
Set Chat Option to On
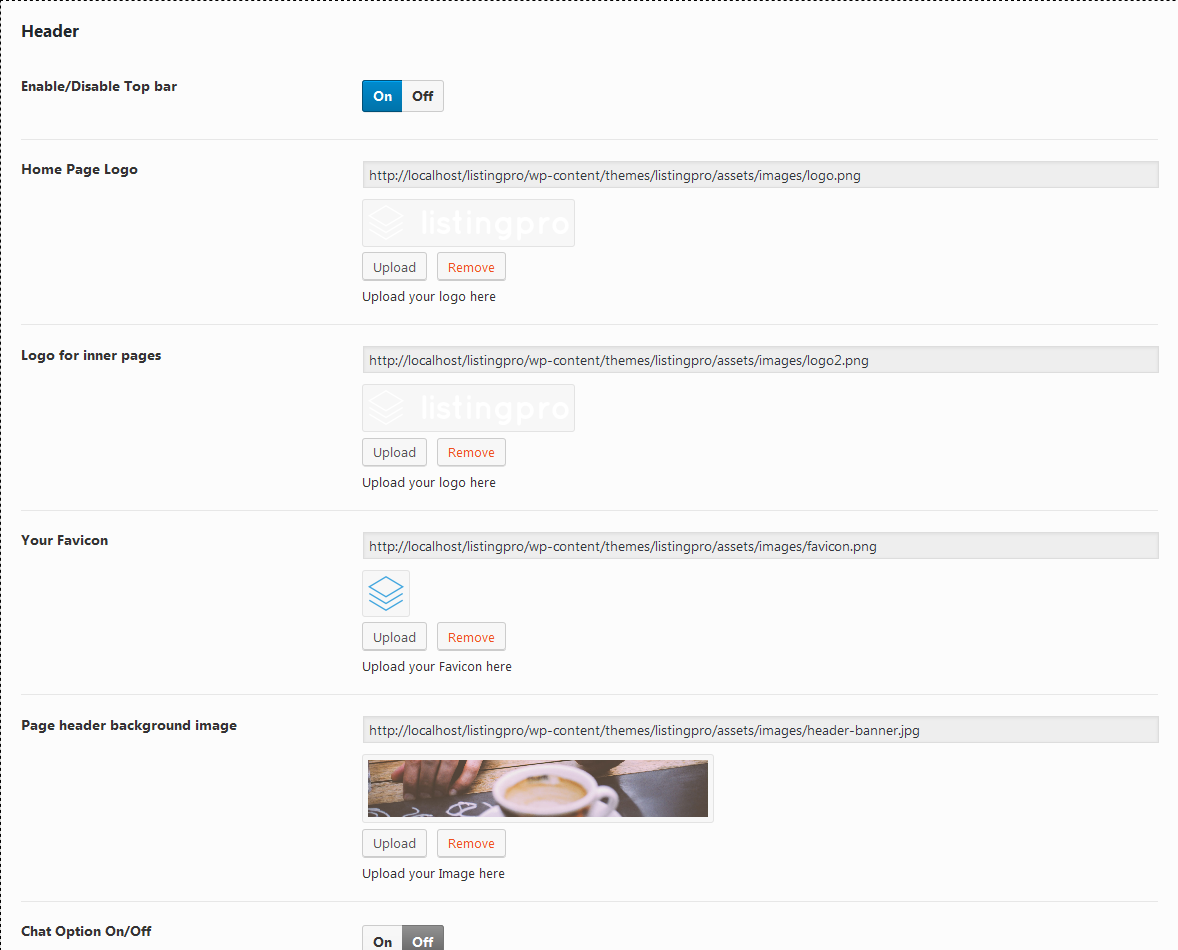382,940
